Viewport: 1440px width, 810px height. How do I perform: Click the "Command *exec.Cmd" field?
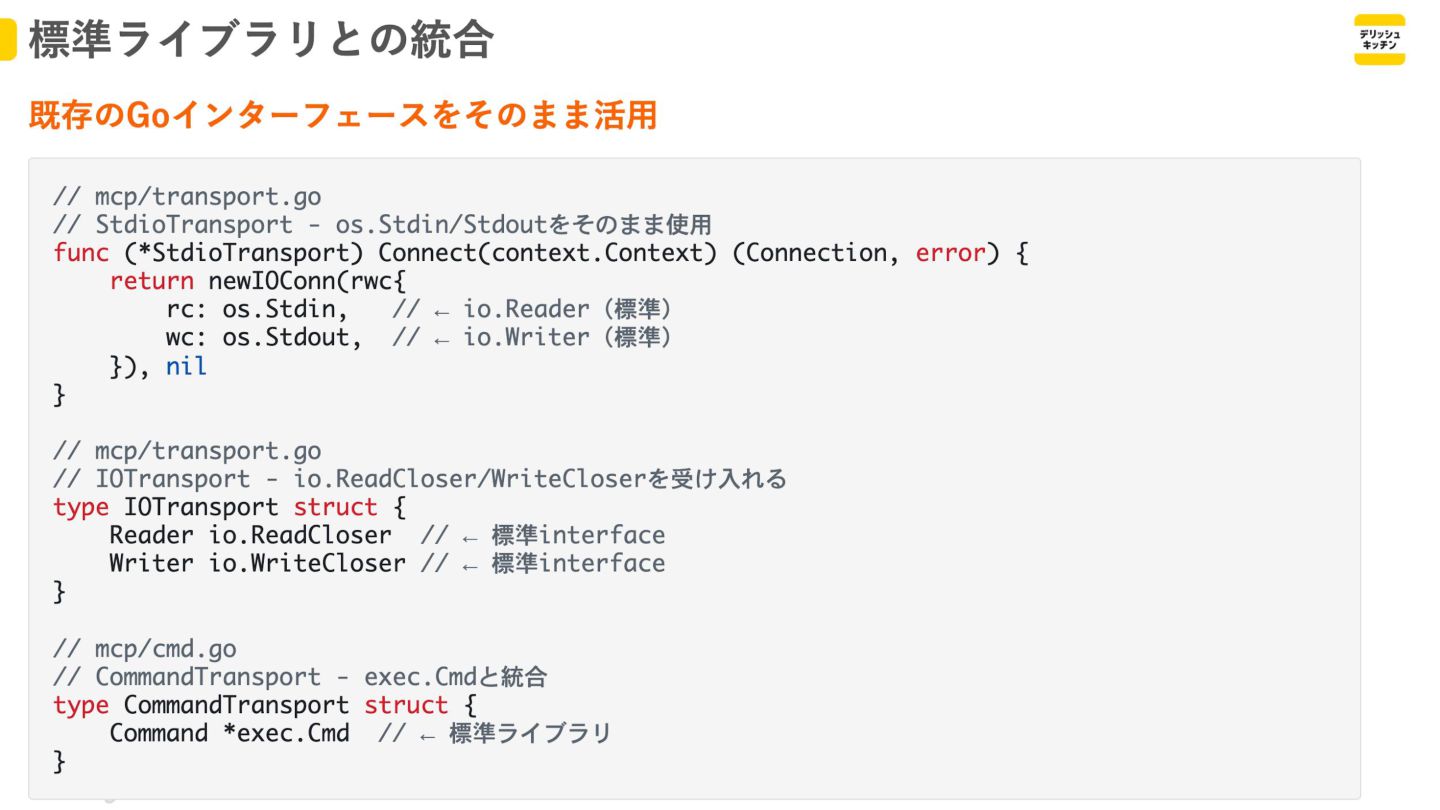(229, 733)
